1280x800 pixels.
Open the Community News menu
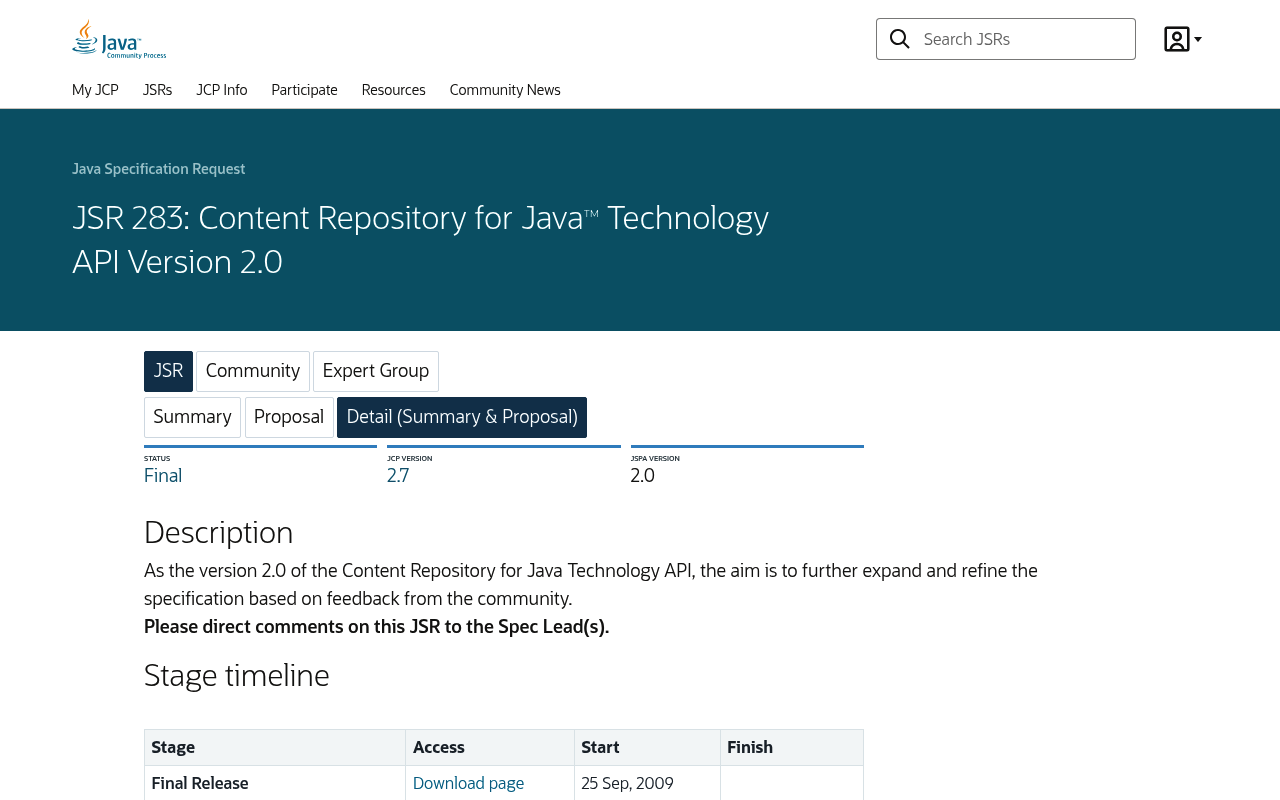pos(505,90)
